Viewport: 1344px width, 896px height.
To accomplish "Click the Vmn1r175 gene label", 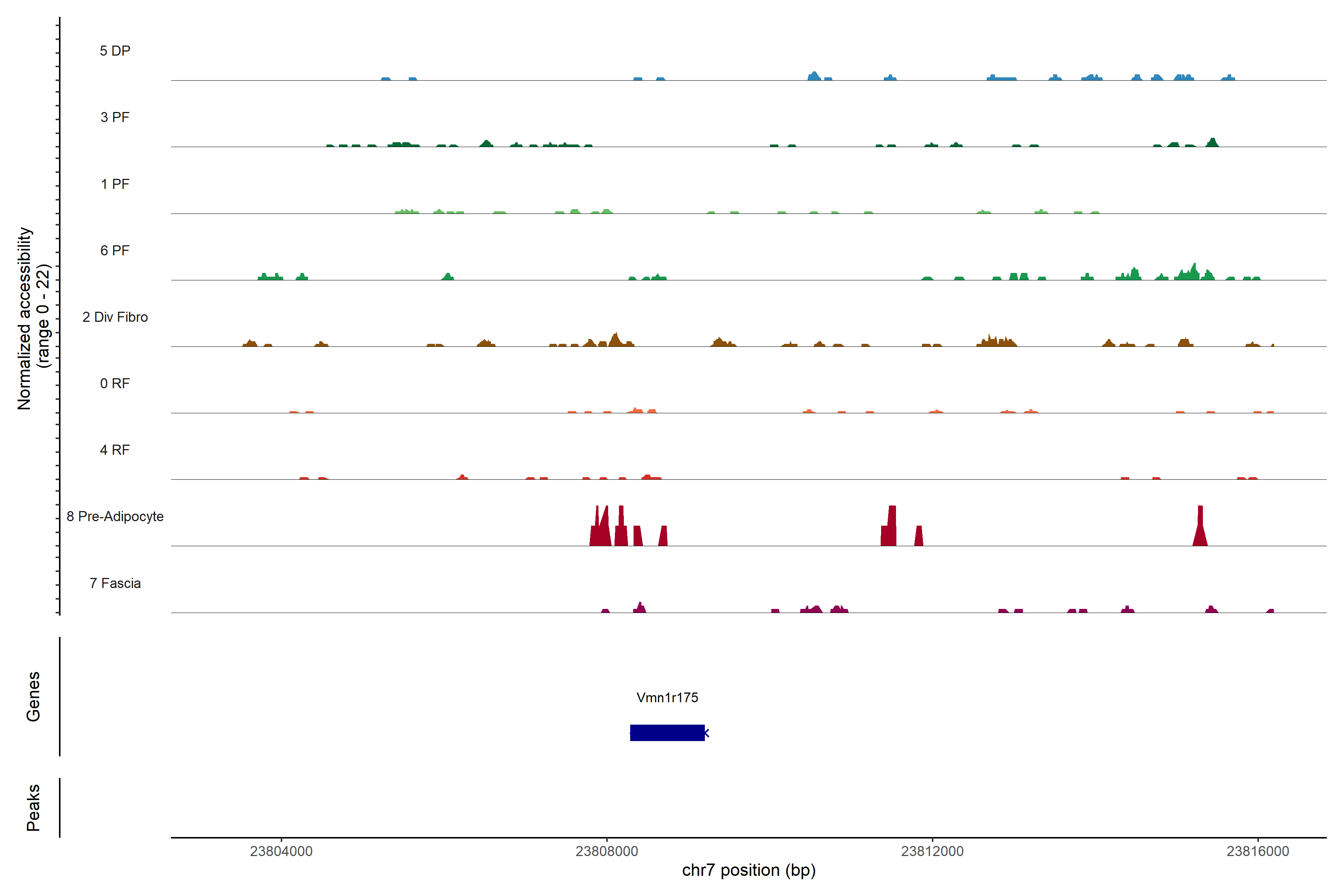I will point(667,697).
